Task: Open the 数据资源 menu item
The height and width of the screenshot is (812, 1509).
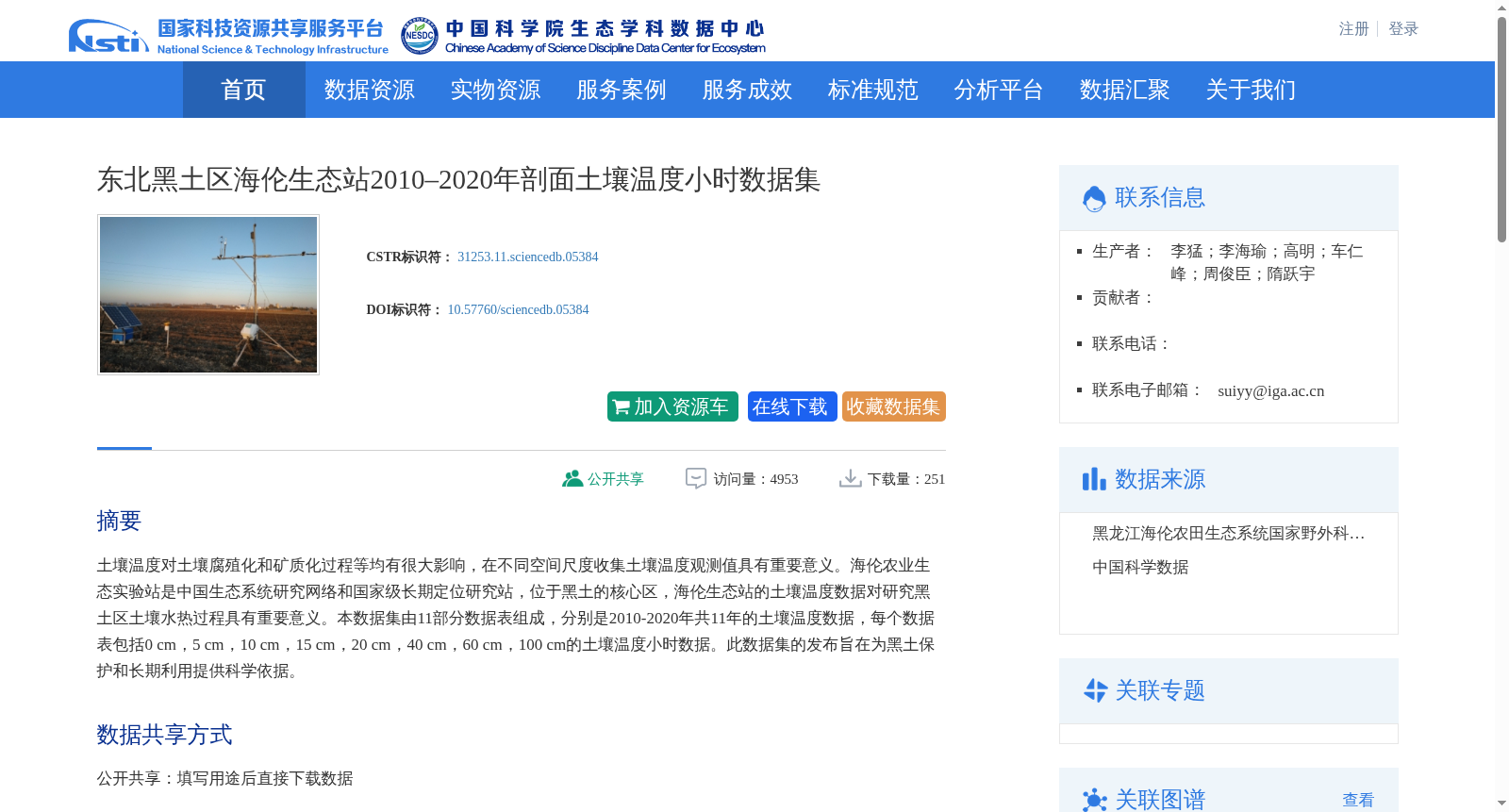Action: (x=370, y=90)
